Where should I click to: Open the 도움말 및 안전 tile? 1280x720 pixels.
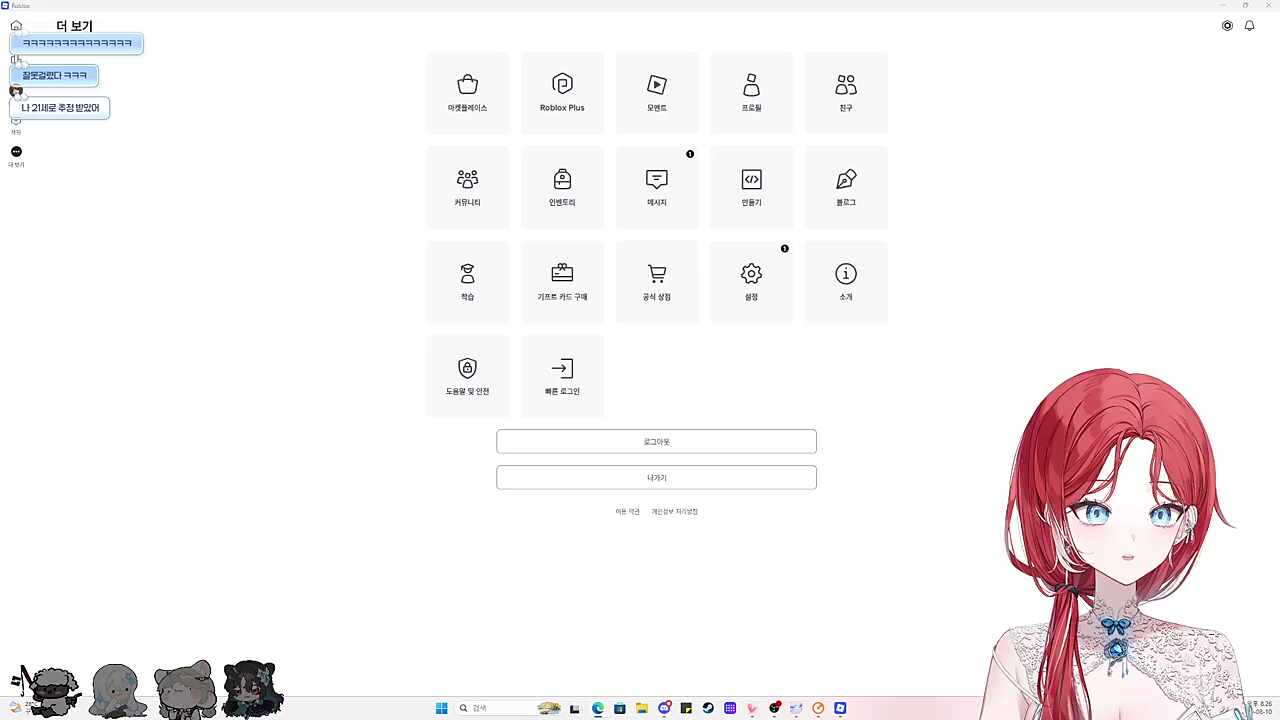(x=467, y=376)
